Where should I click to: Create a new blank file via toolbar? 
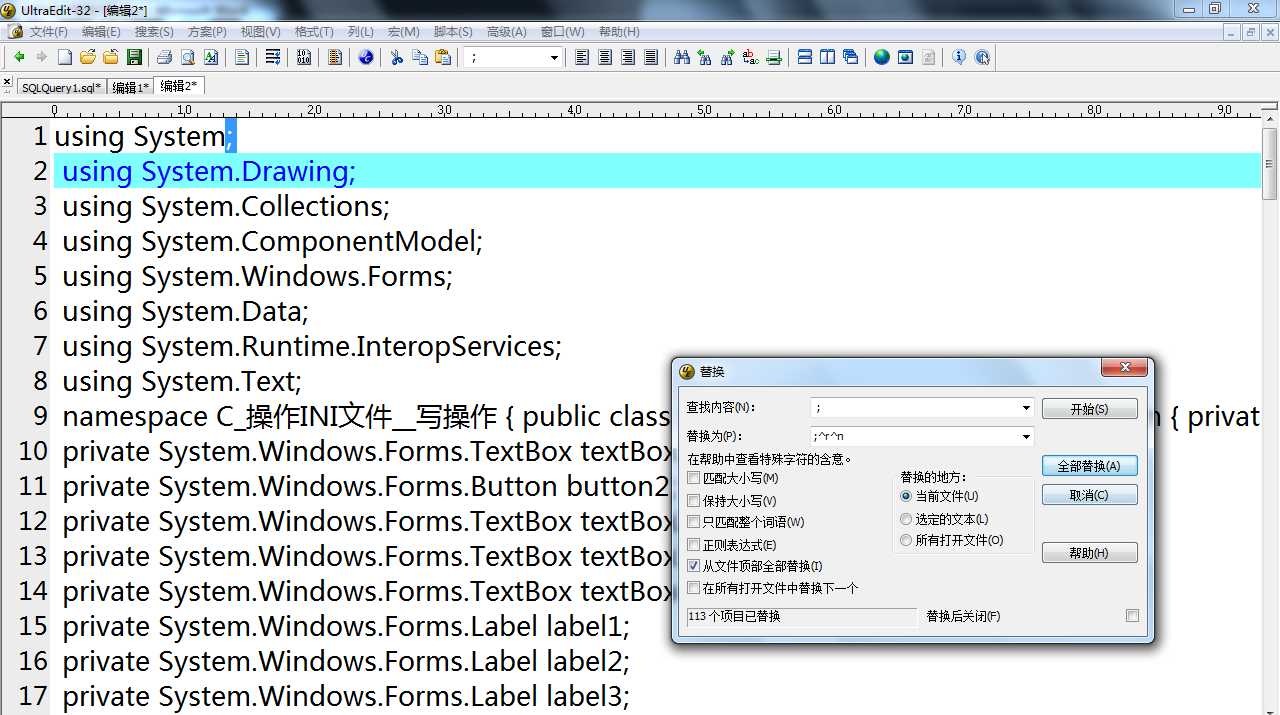(65, 57)
